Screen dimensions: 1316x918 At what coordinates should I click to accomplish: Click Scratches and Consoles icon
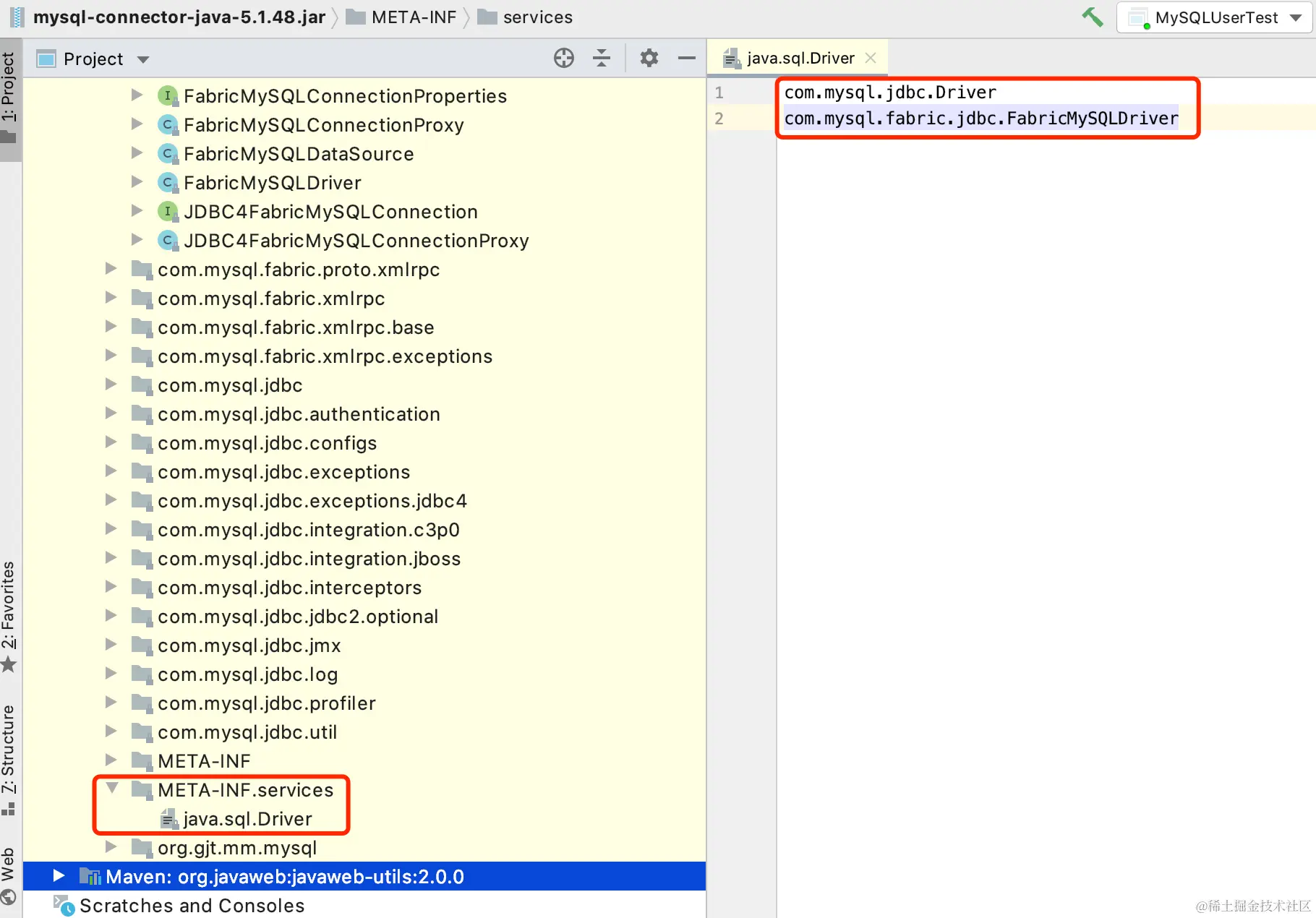coord(64,905)
